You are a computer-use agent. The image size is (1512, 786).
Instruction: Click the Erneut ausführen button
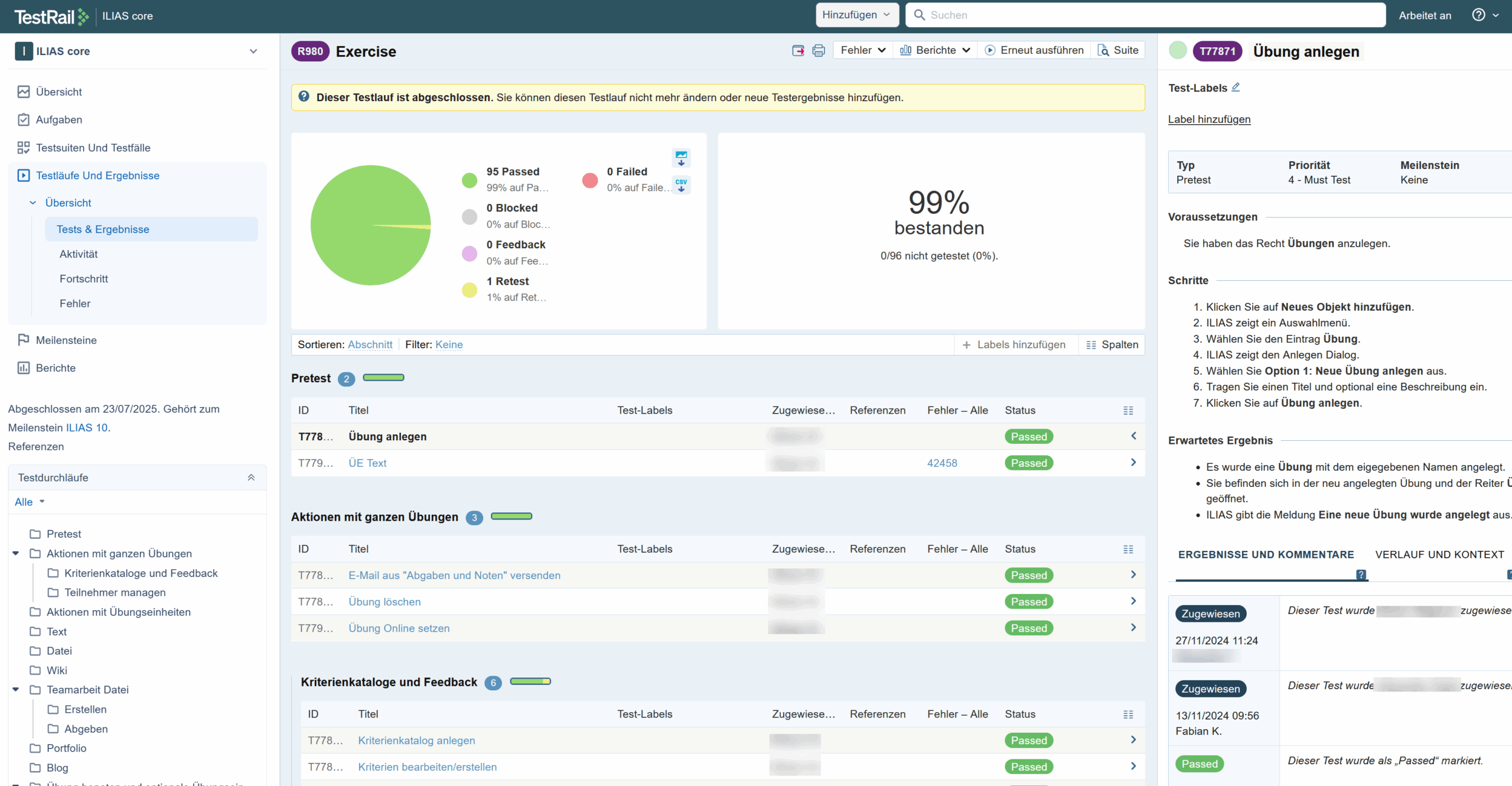1034,51
